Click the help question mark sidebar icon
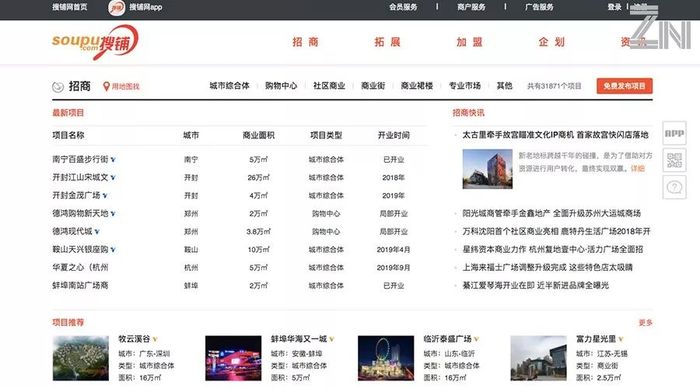Screen dimensions: 700x389 tap(674, 187)
